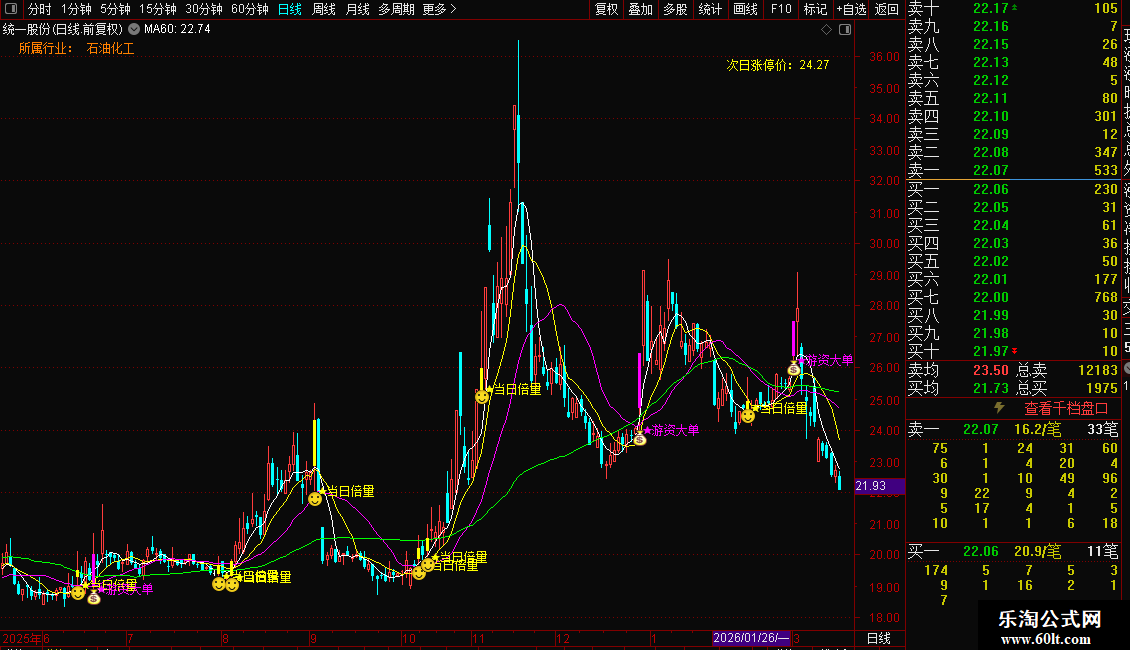
Task: Click money bag icon by January 游资大单
Action: pos(640,437)
